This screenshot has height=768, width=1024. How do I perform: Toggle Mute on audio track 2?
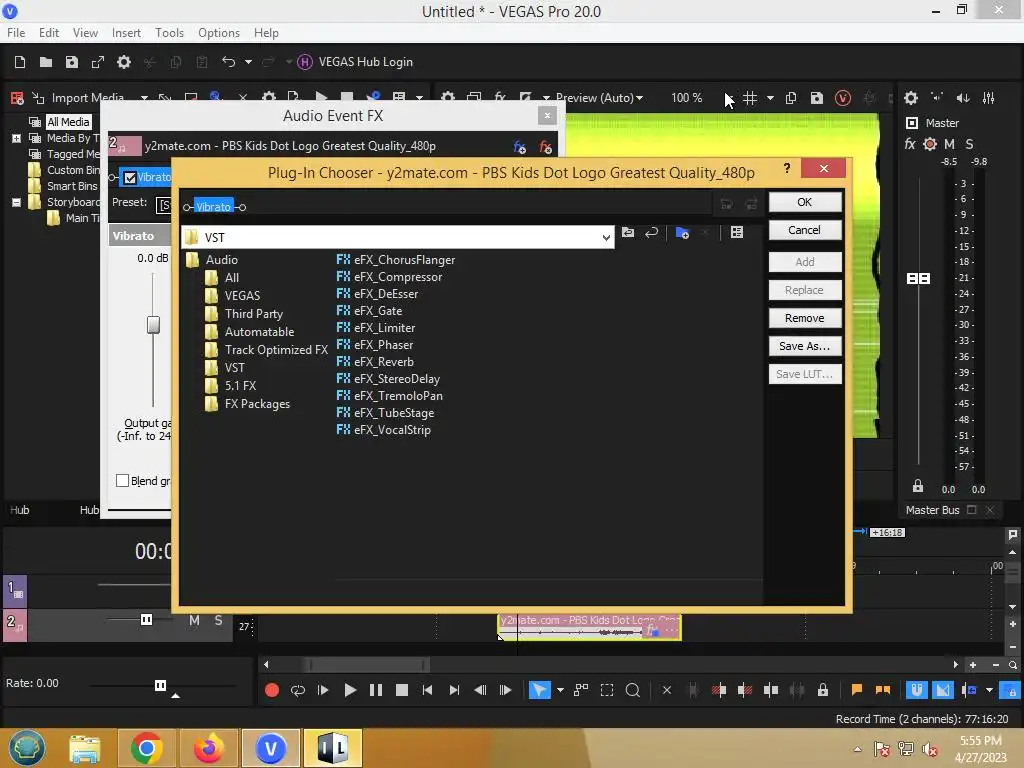coord(194,620)
